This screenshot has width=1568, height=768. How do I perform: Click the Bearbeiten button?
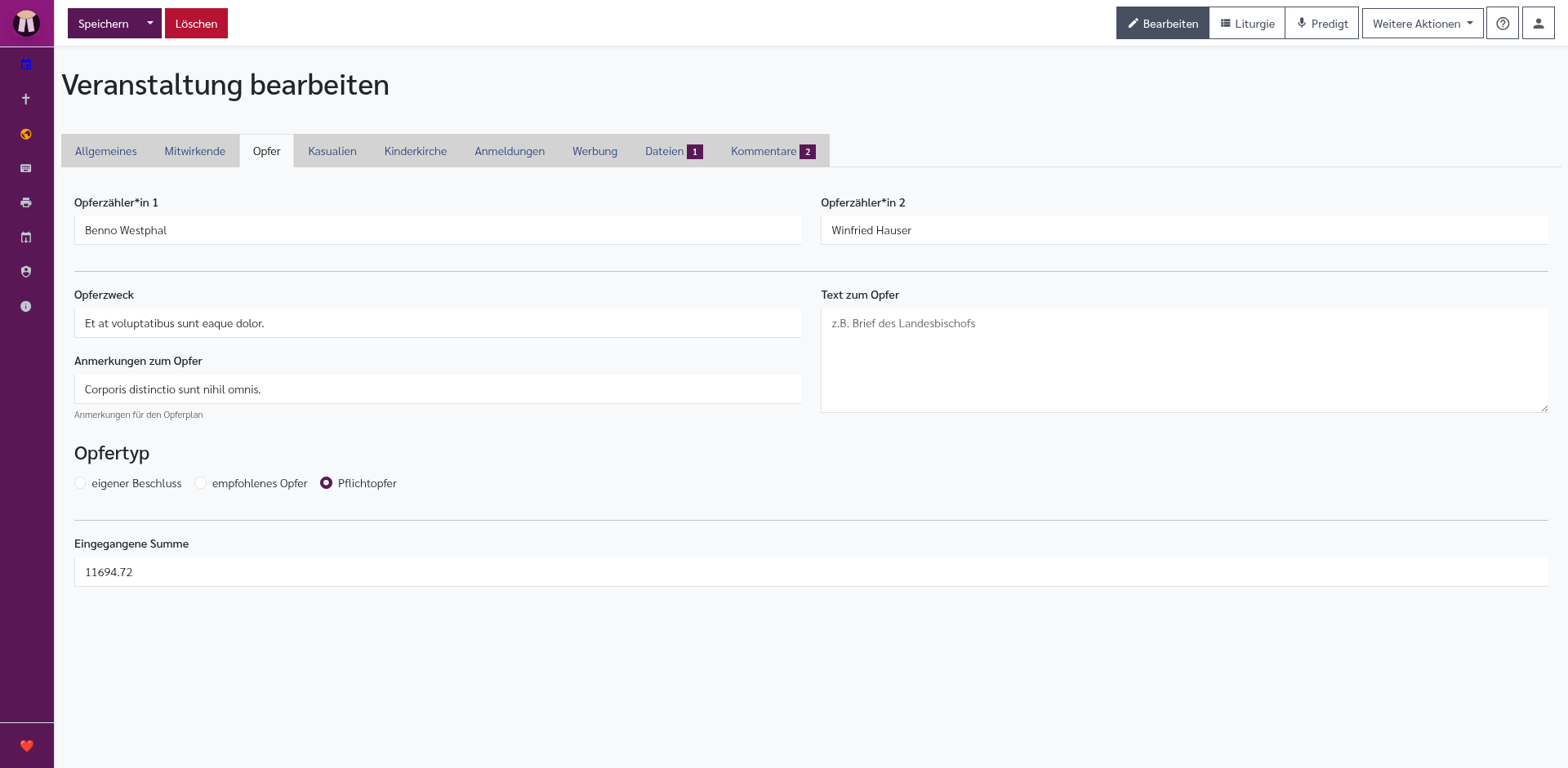click(1163, 24)
